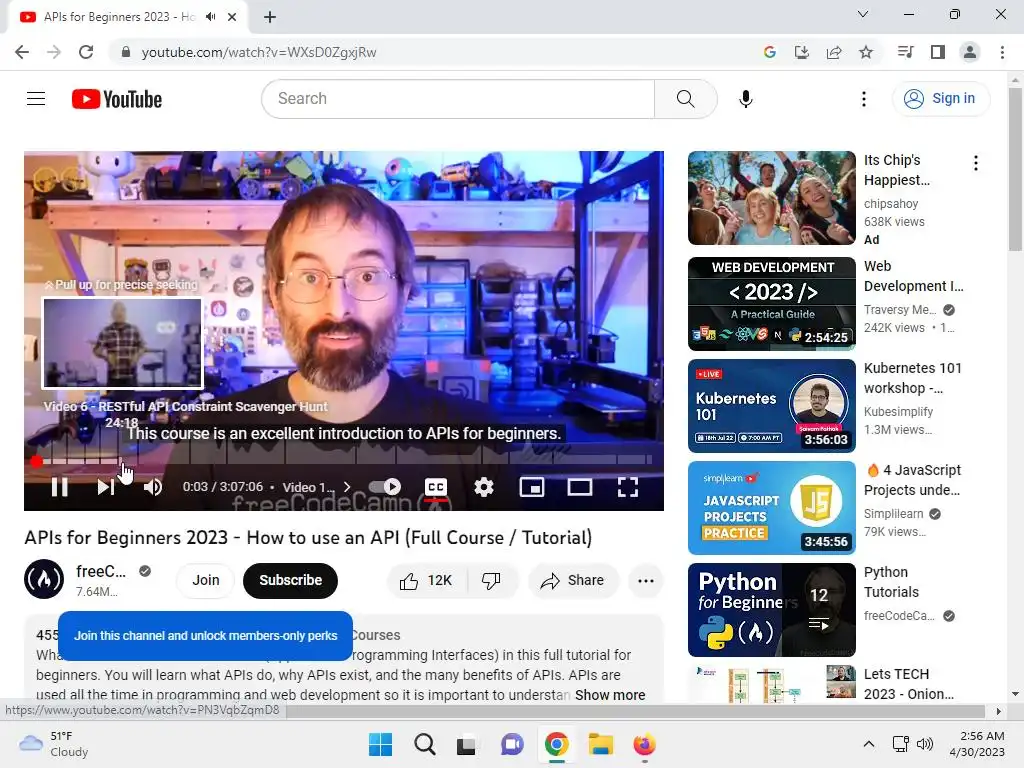Enable theater mode

[579, 487]
